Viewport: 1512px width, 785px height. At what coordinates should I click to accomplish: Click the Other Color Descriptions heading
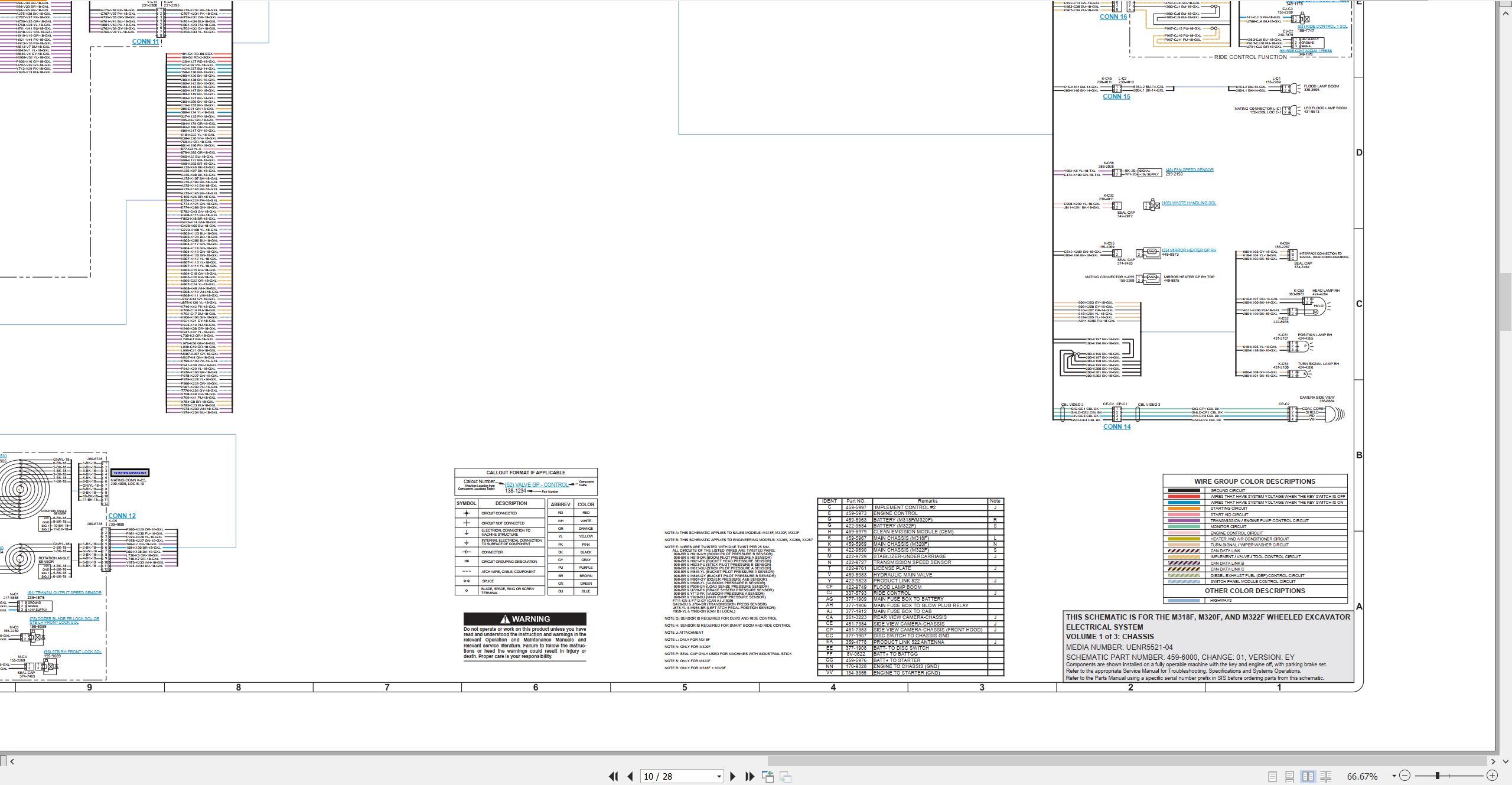(1254, 591)
